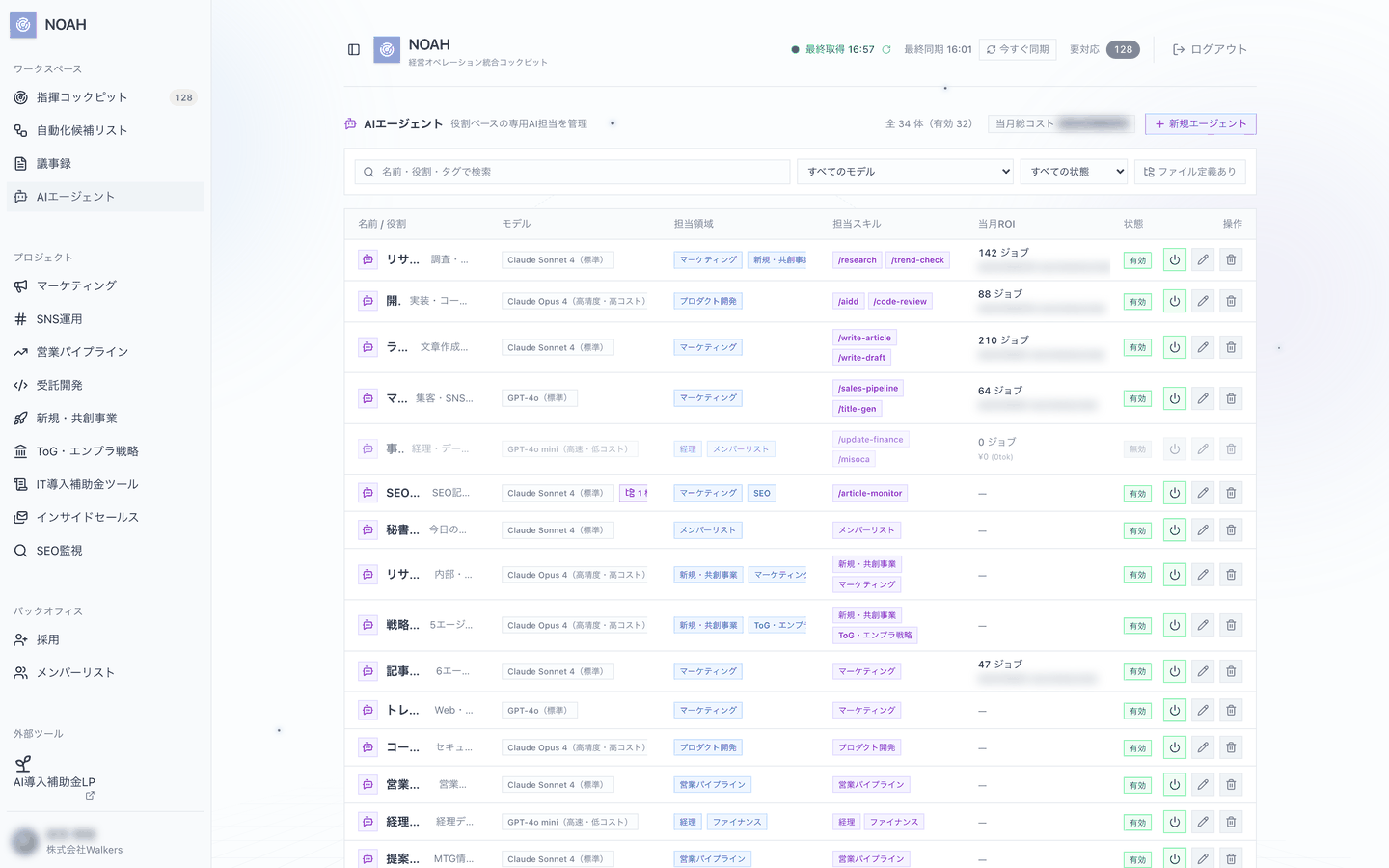Click the refresh icon beside 最終取得 16:57
1389x868 pixels.
tap(886, 49)
